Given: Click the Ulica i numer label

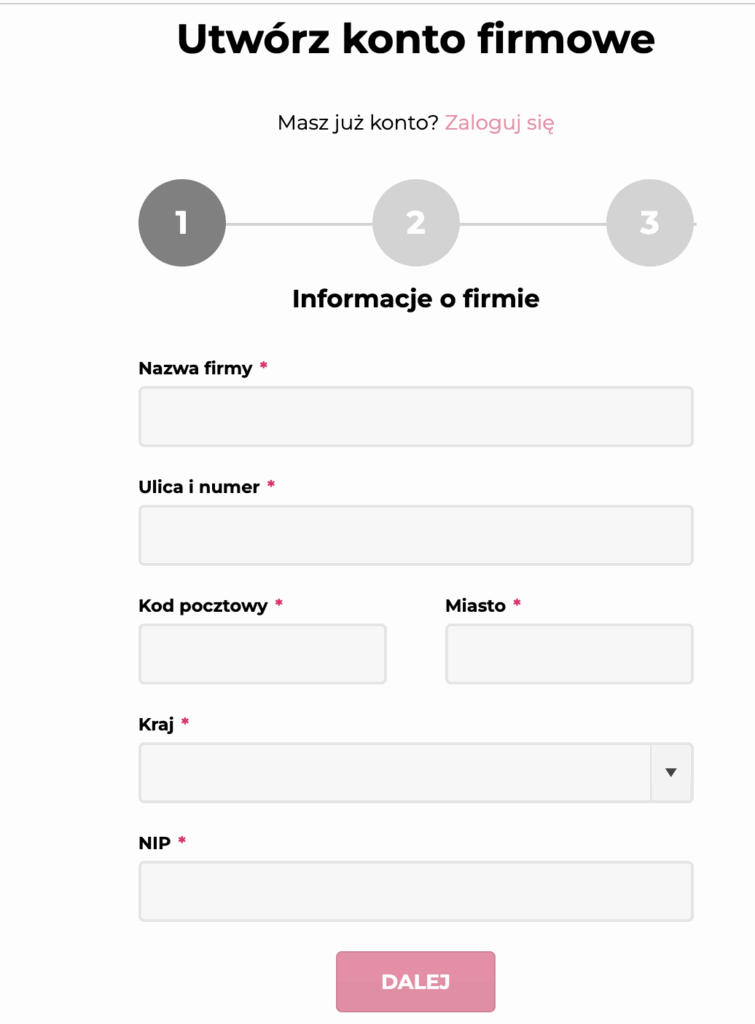Looking at the screenshot, I should point(199,487).
